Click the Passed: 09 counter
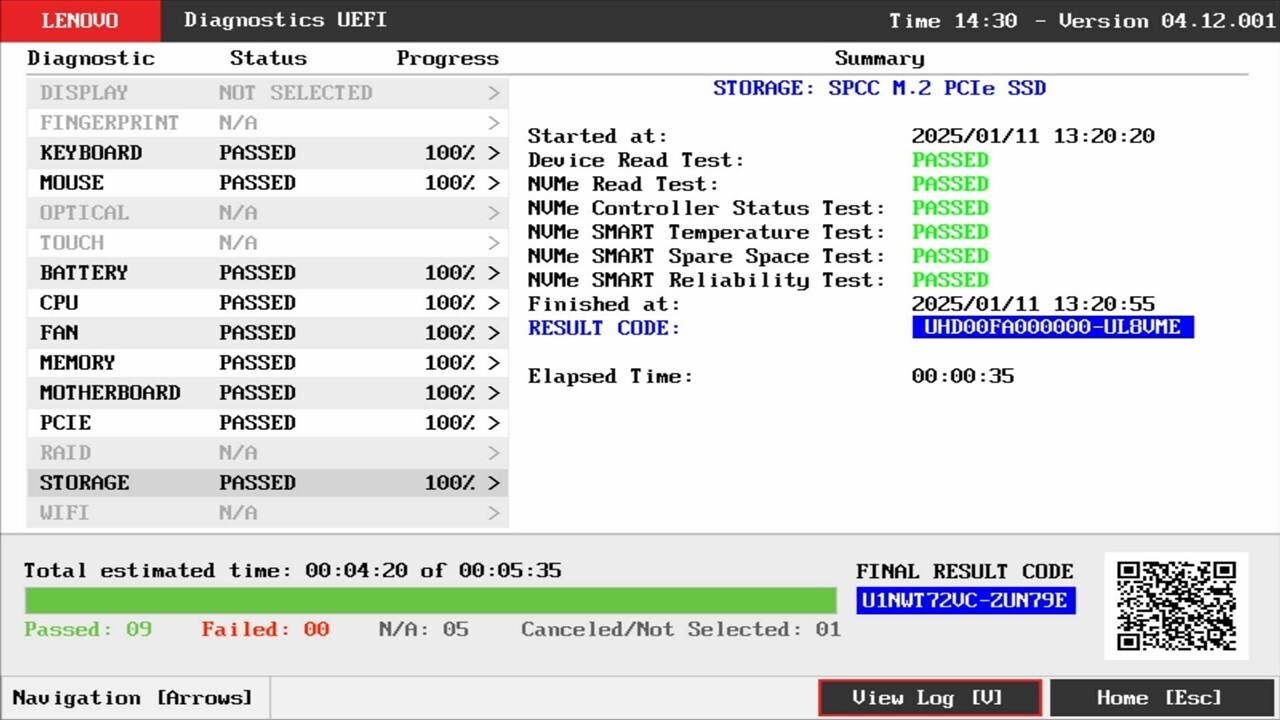This screenshot has width=1280, height=720. (88, 629)
